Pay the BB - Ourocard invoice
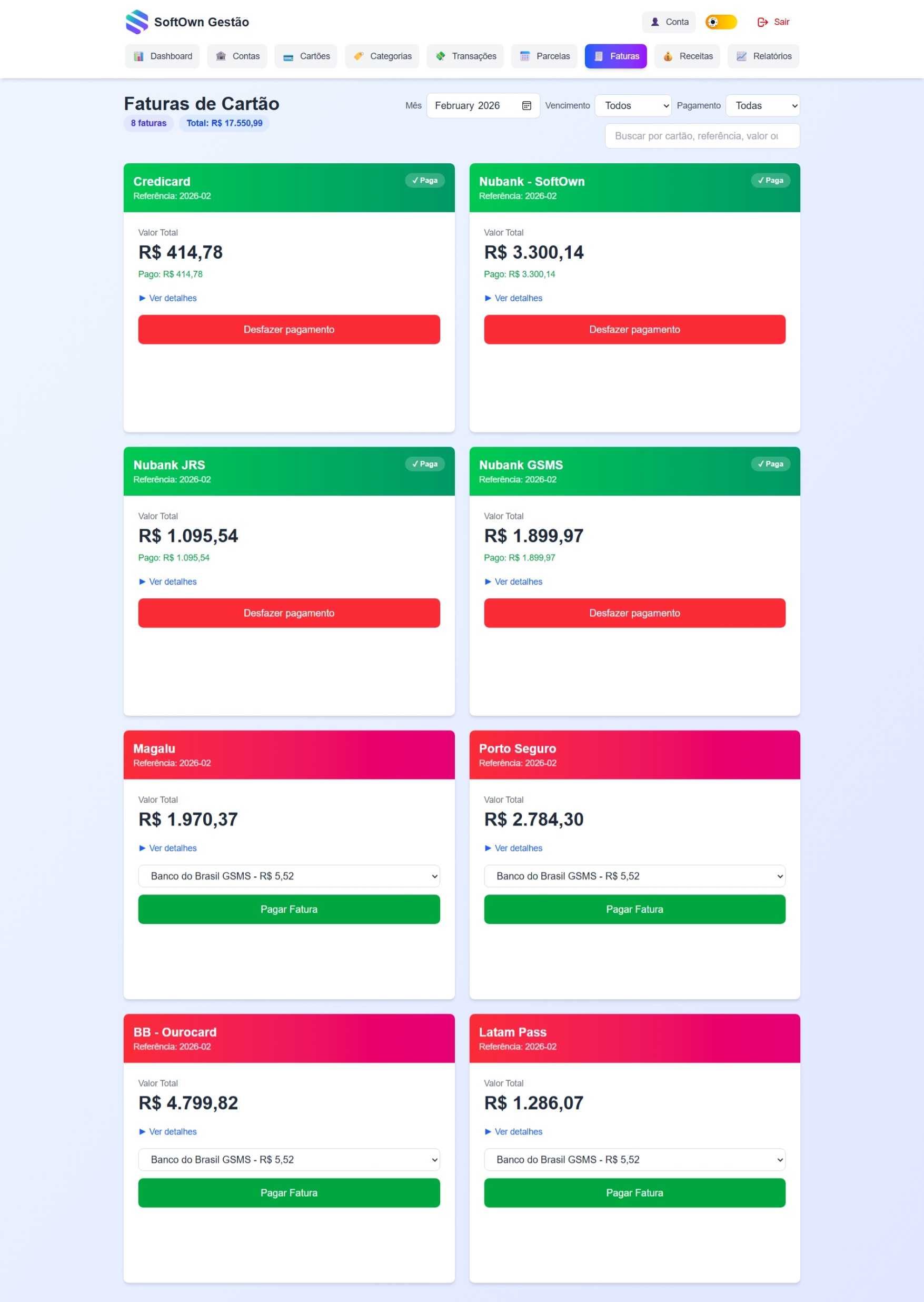The width and height of the screenshot is (924, 1302). pyautogui.click(x=289, y=1193)
